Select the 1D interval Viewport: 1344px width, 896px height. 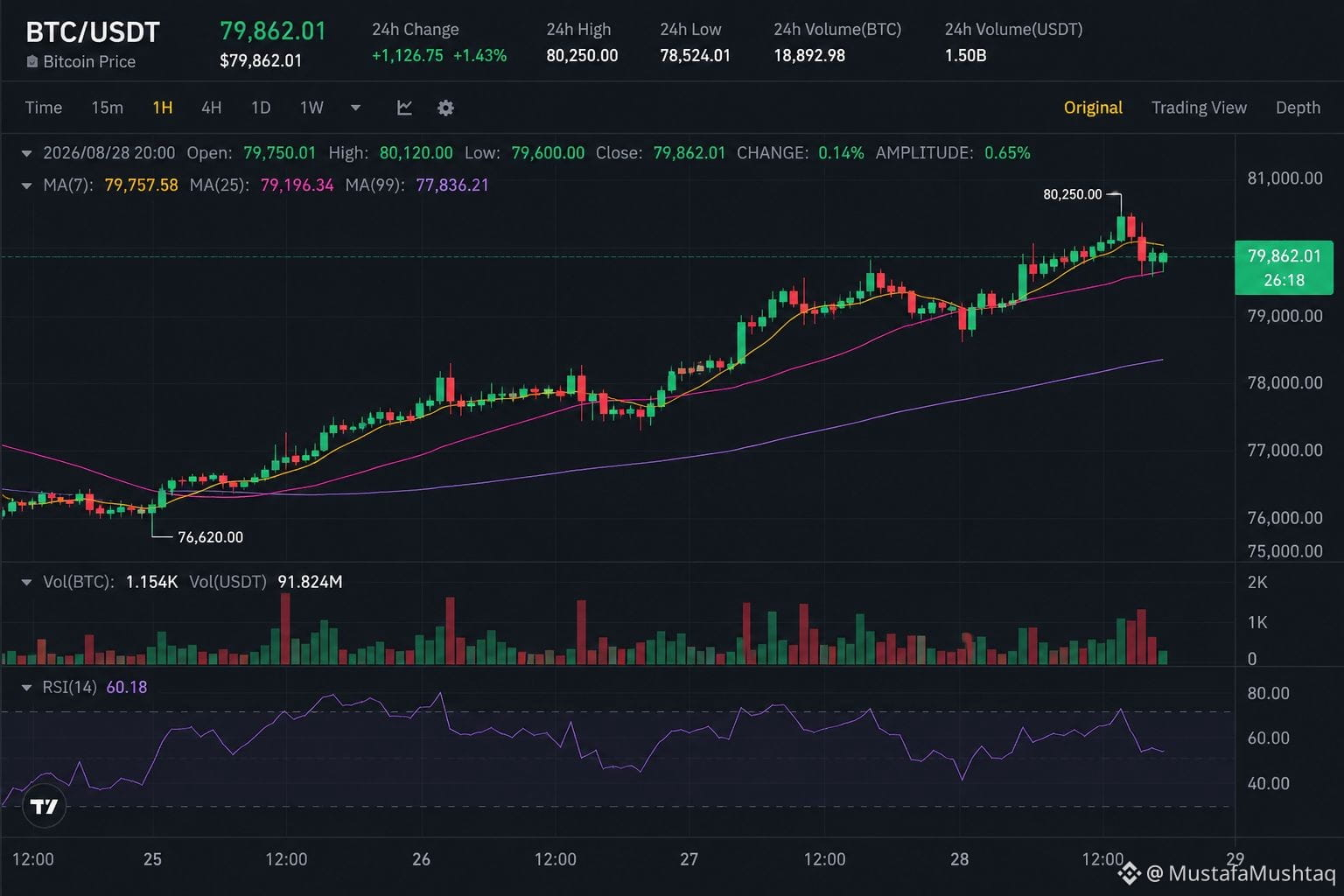261,108
